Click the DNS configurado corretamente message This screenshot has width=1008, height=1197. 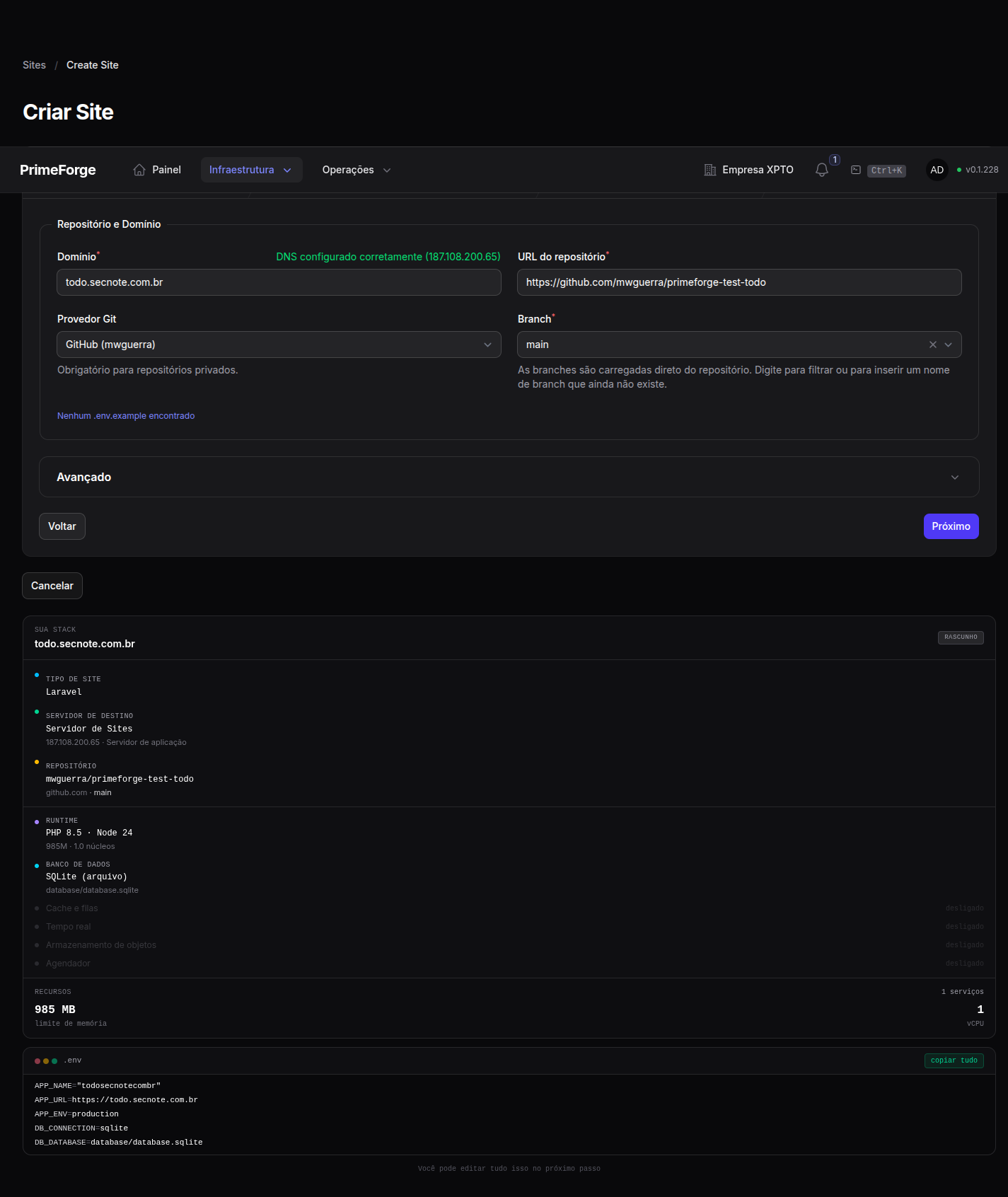(388, 257)
